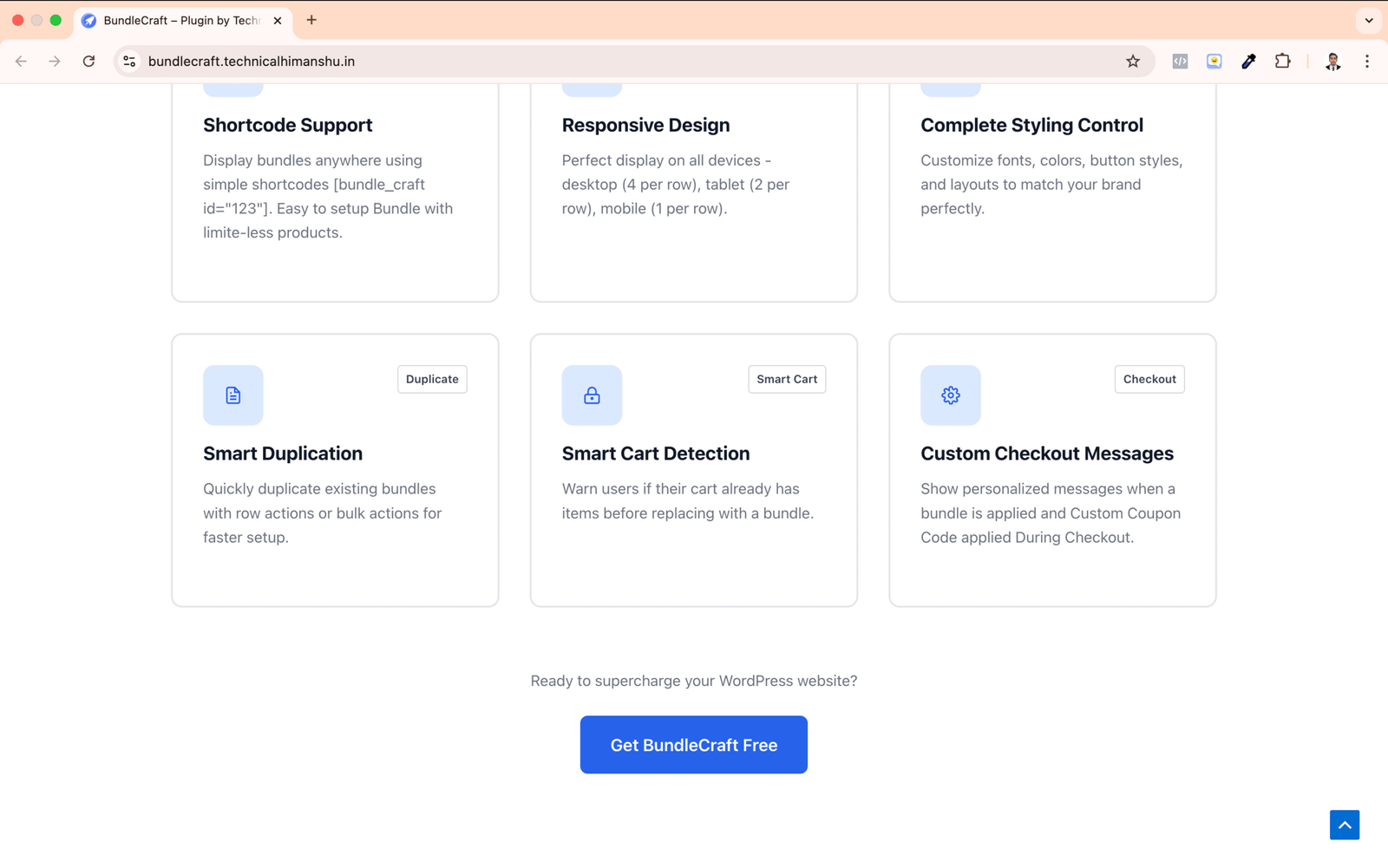
Task: Click the Checkout tag badge
Action: [1149, 379]
